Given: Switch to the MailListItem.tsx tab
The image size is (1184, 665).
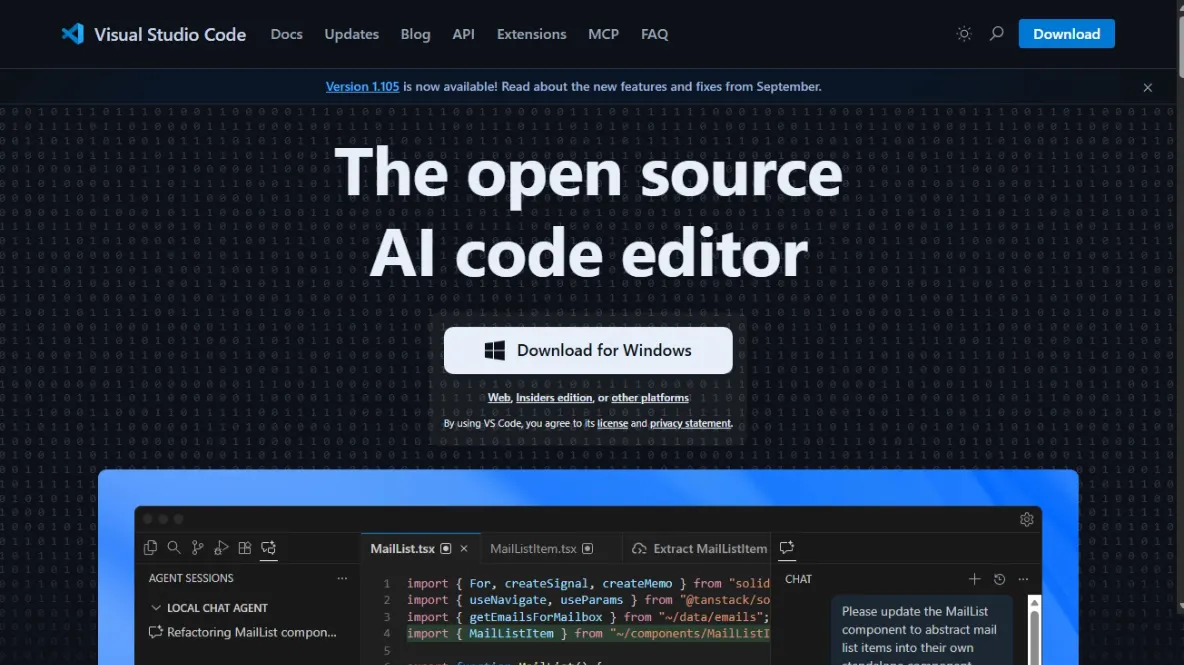Looking at the screenshot, I should point(536,548).
